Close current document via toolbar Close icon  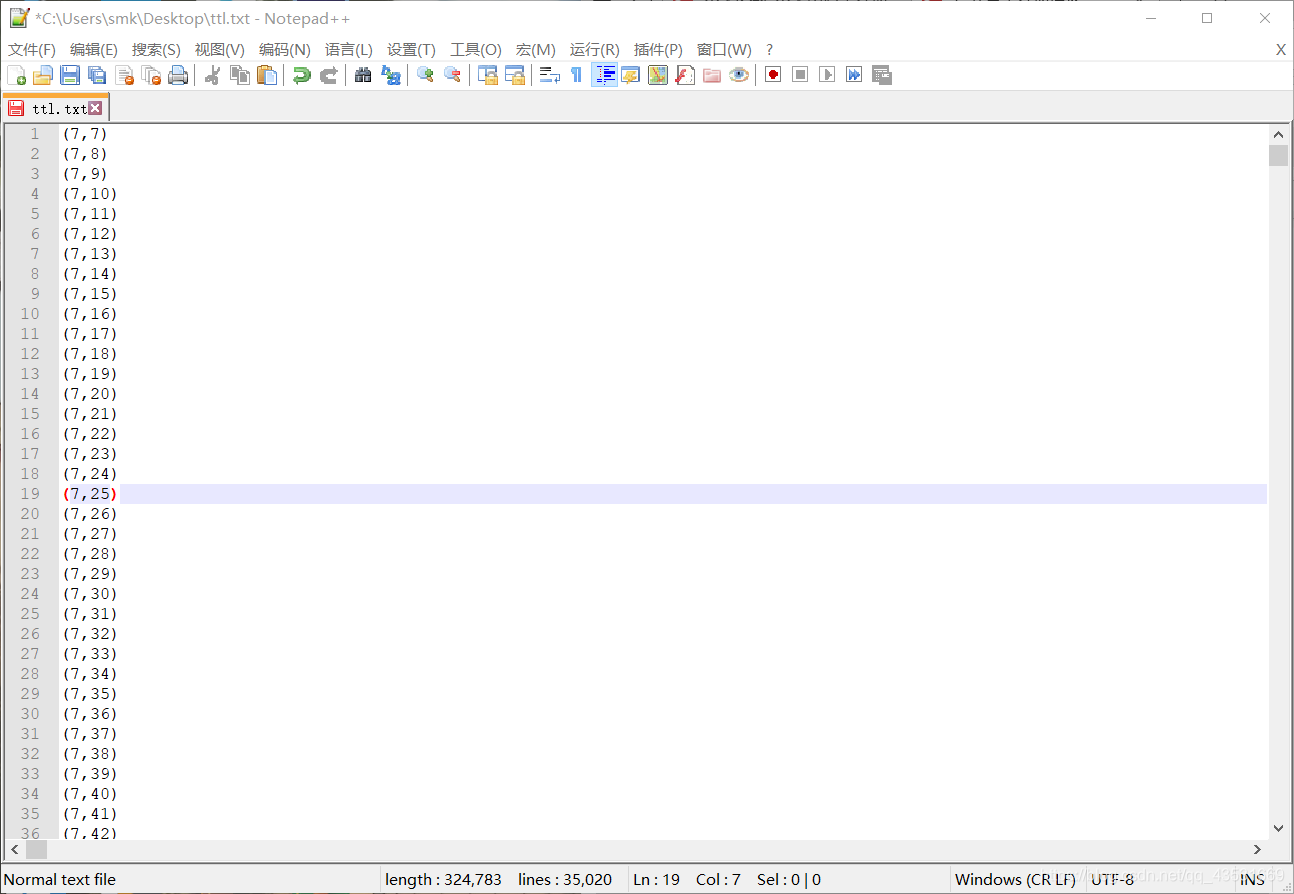click(124, 75)
